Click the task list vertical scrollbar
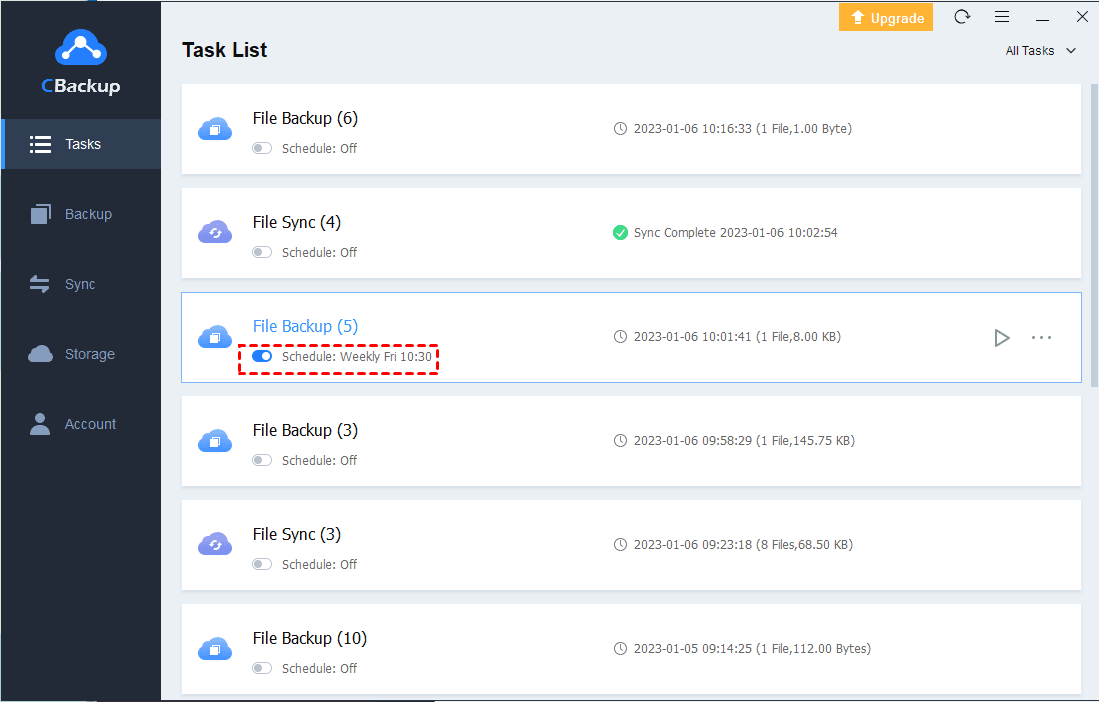Image resolution: width=1099 pixels, height=702 pixels. [1094, 235]
